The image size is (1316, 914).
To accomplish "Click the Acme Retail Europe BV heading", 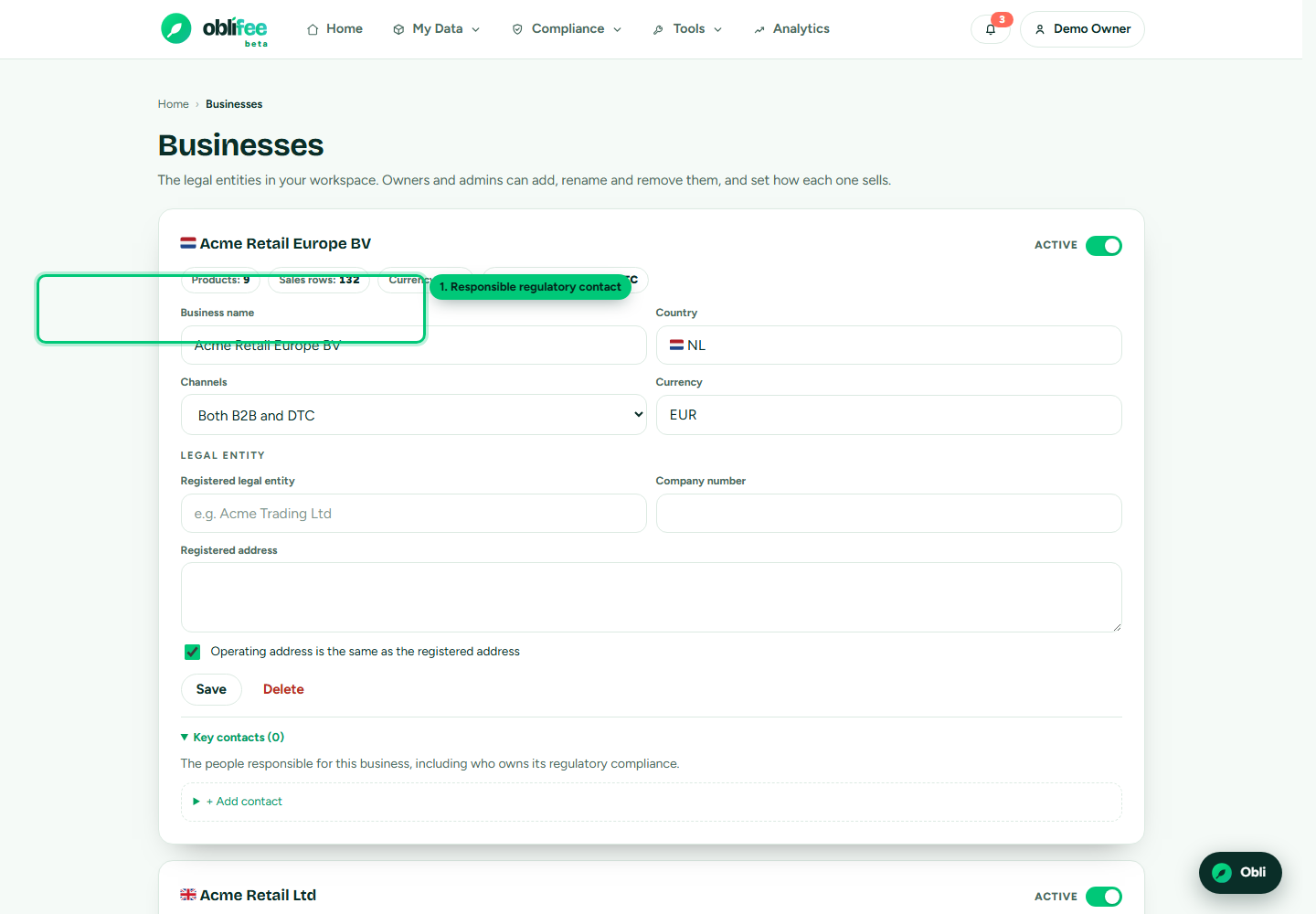I will point(285,243).
